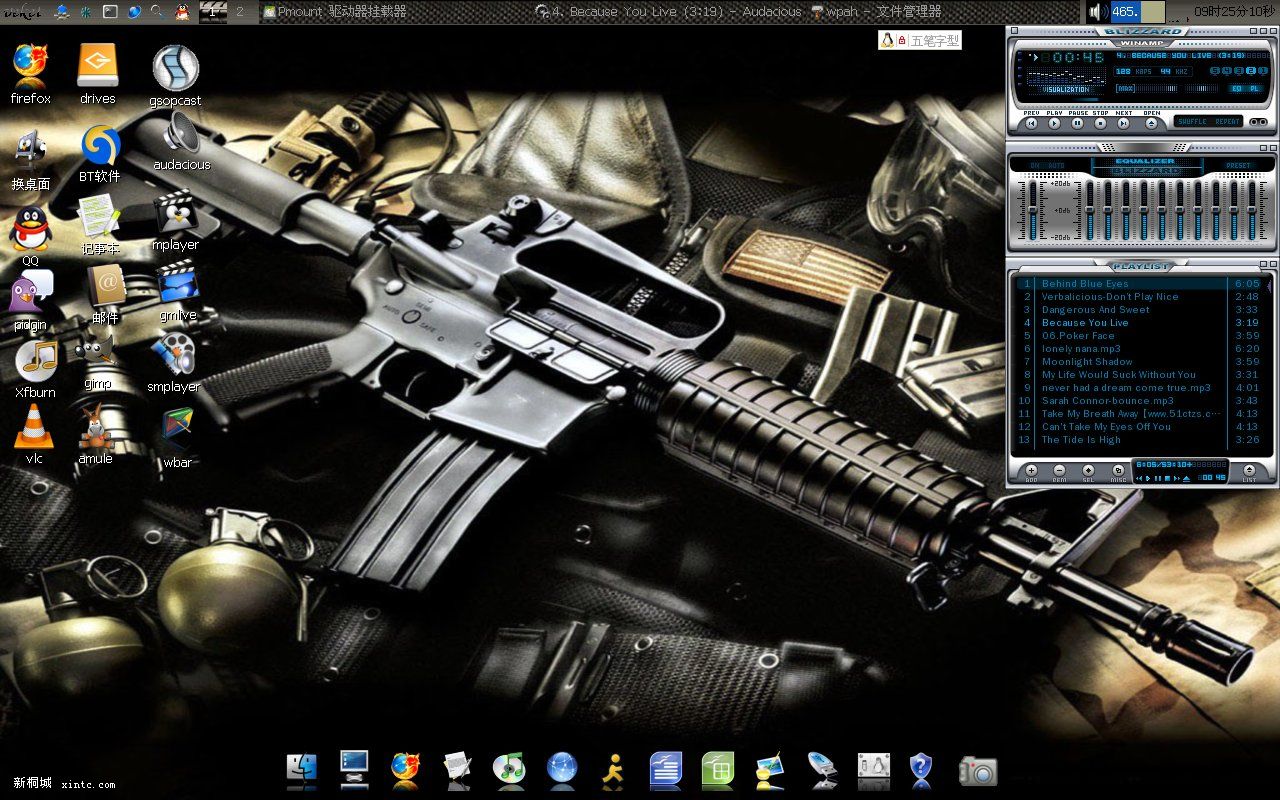Open the playlist LIST menu

1249,471
